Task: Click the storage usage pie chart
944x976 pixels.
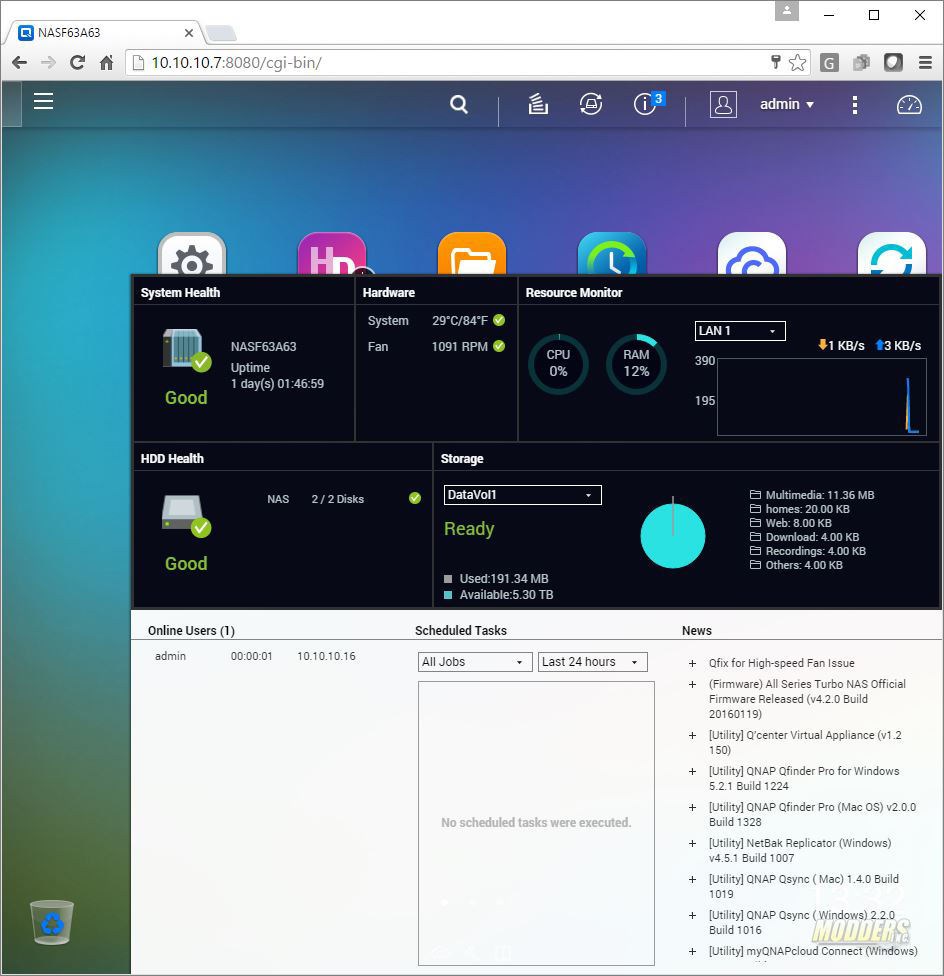Action: pos(673,535)
